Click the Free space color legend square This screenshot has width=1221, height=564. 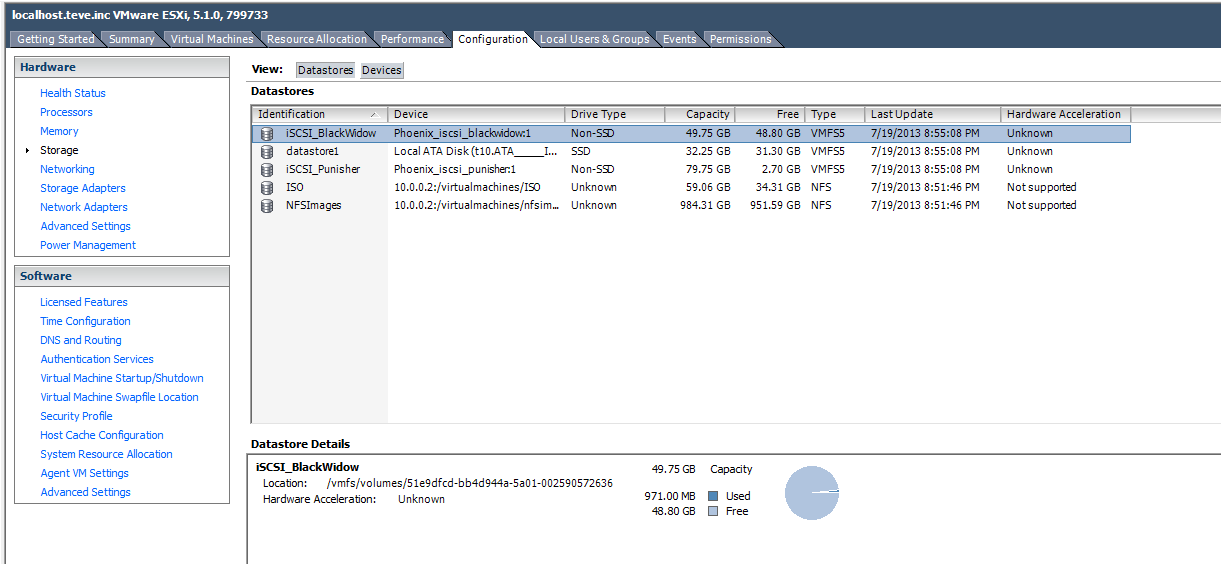coord(713,511)
